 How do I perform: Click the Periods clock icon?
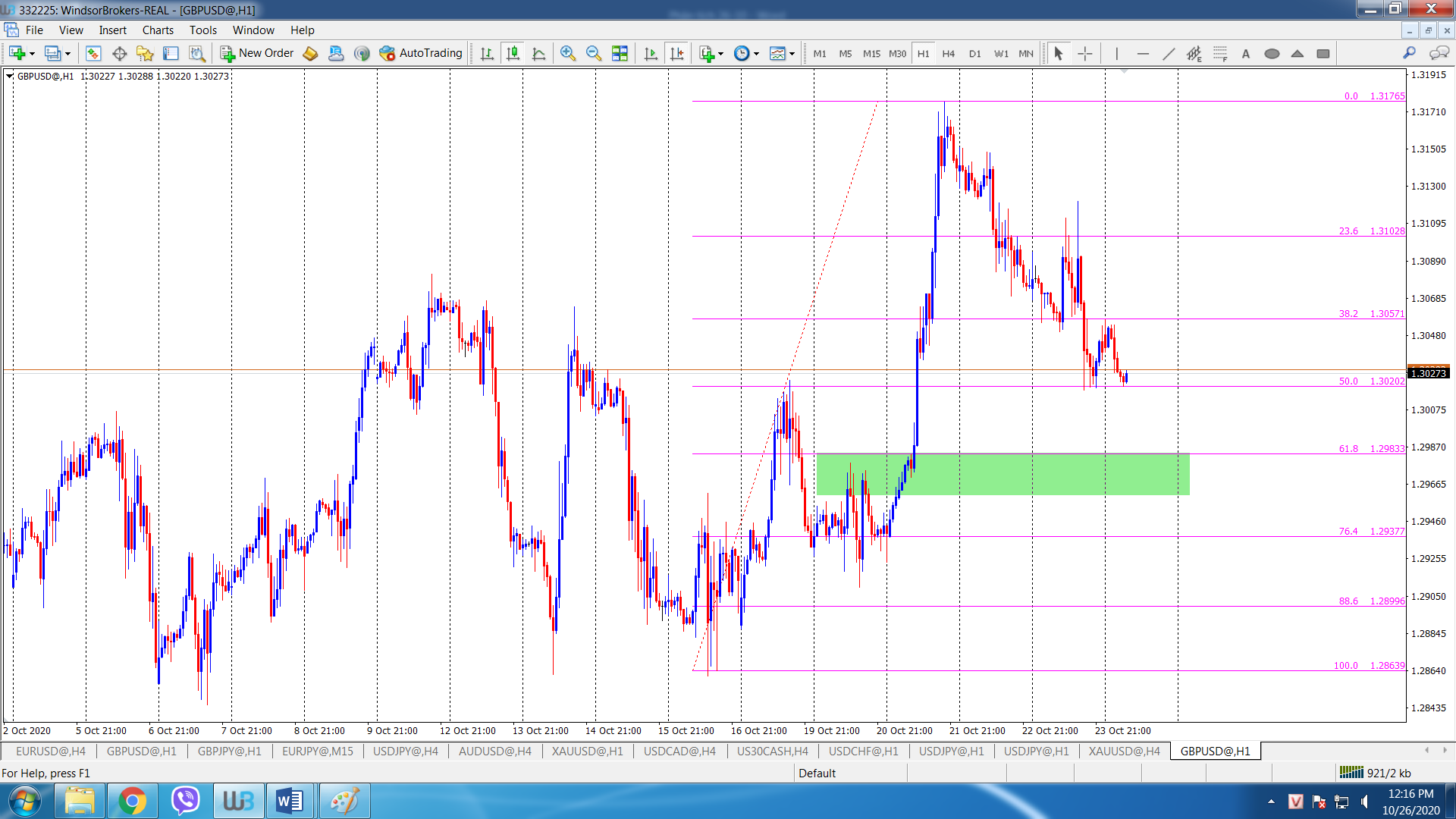tap(742, 53)
